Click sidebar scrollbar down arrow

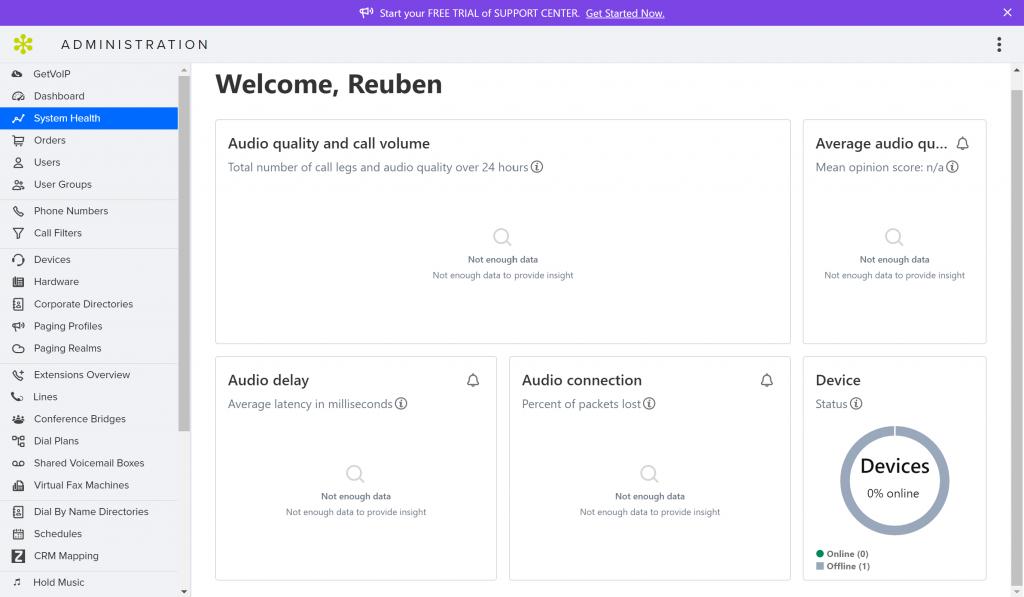[184, 591]
